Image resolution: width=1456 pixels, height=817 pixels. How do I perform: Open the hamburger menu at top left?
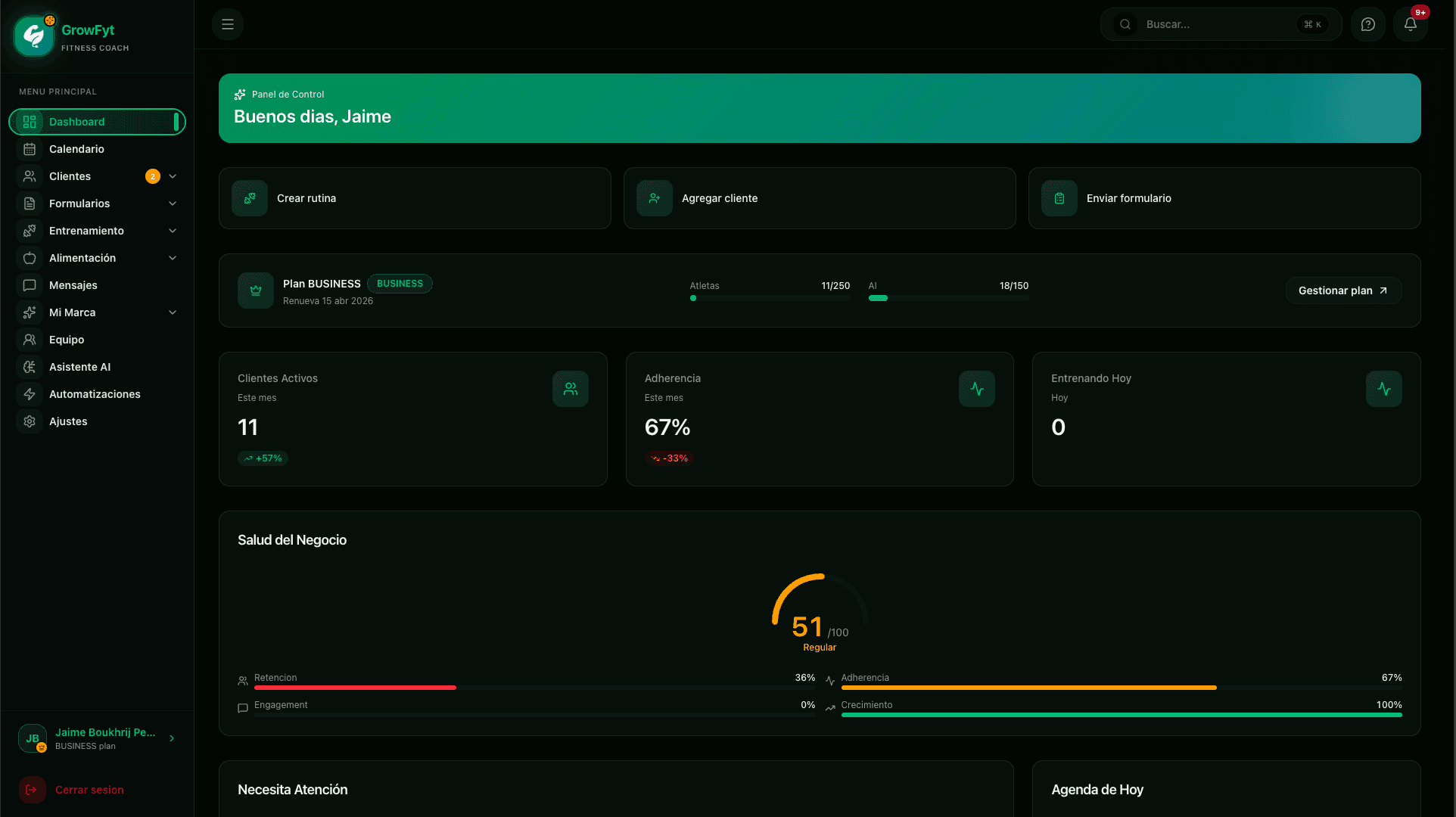point(227,24)
